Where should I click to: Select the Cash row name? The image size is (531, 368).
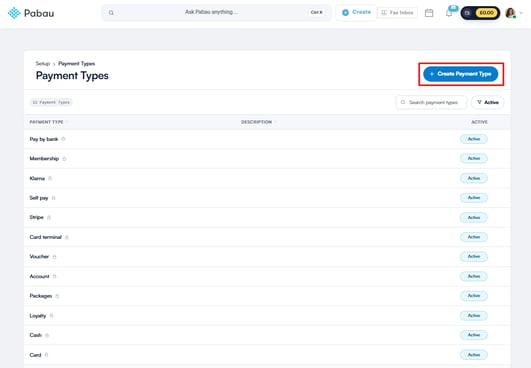36,335
